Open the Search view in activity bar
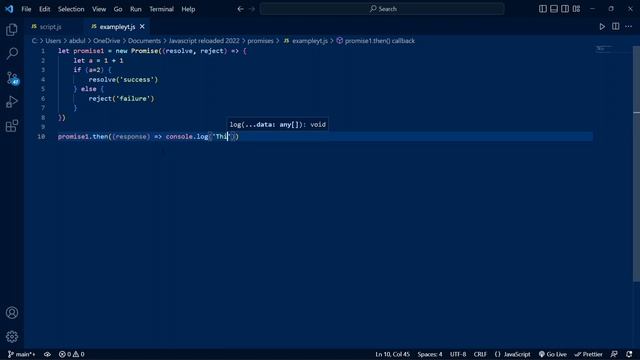The image size is (640, 360). click(x=12, y=53)
